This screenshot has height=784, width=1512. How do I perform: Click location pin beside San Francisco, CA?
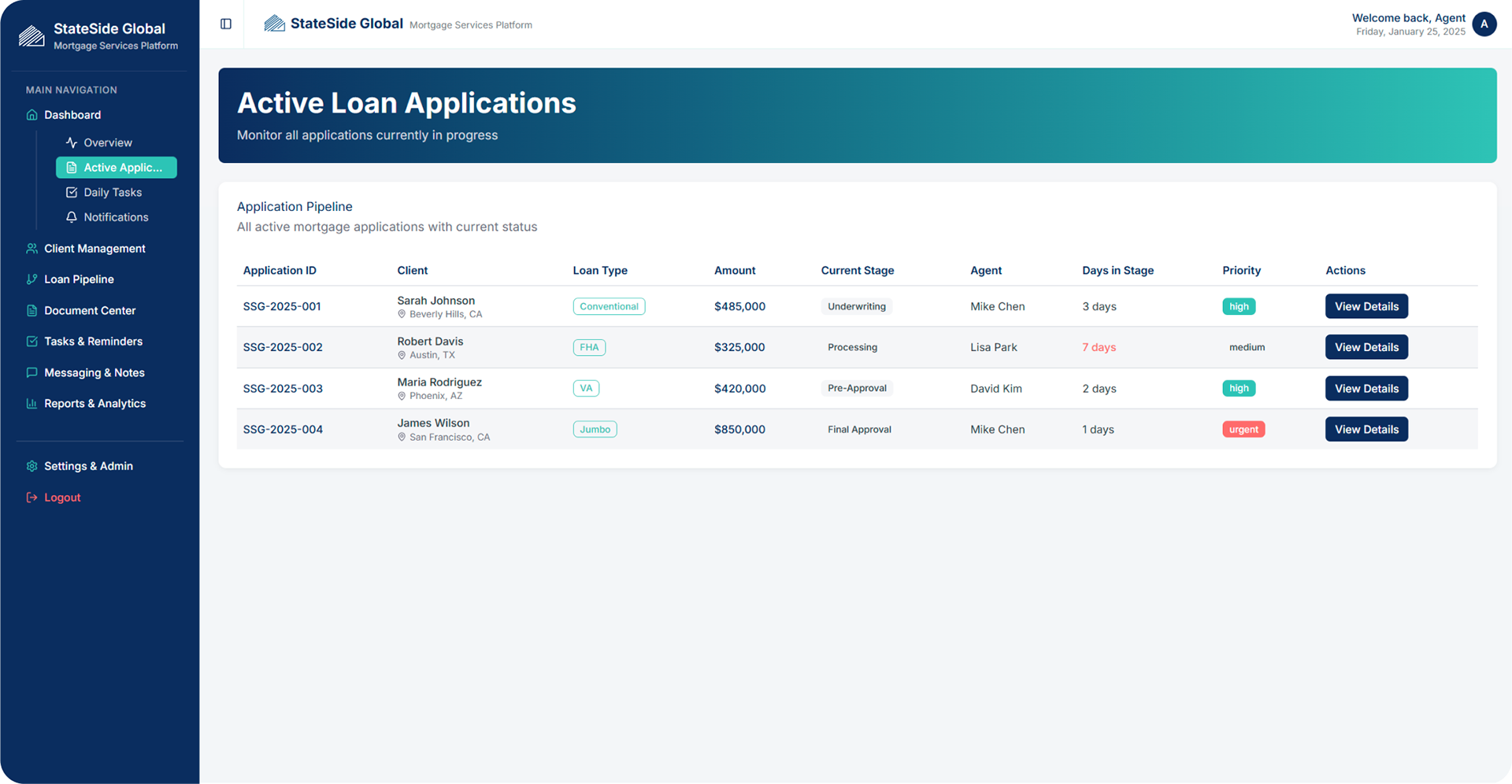coord(402,437)
